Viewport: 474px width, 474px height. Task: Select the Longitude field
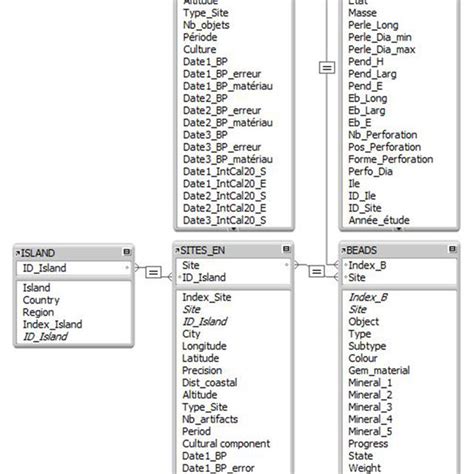(x=204, y=346)
